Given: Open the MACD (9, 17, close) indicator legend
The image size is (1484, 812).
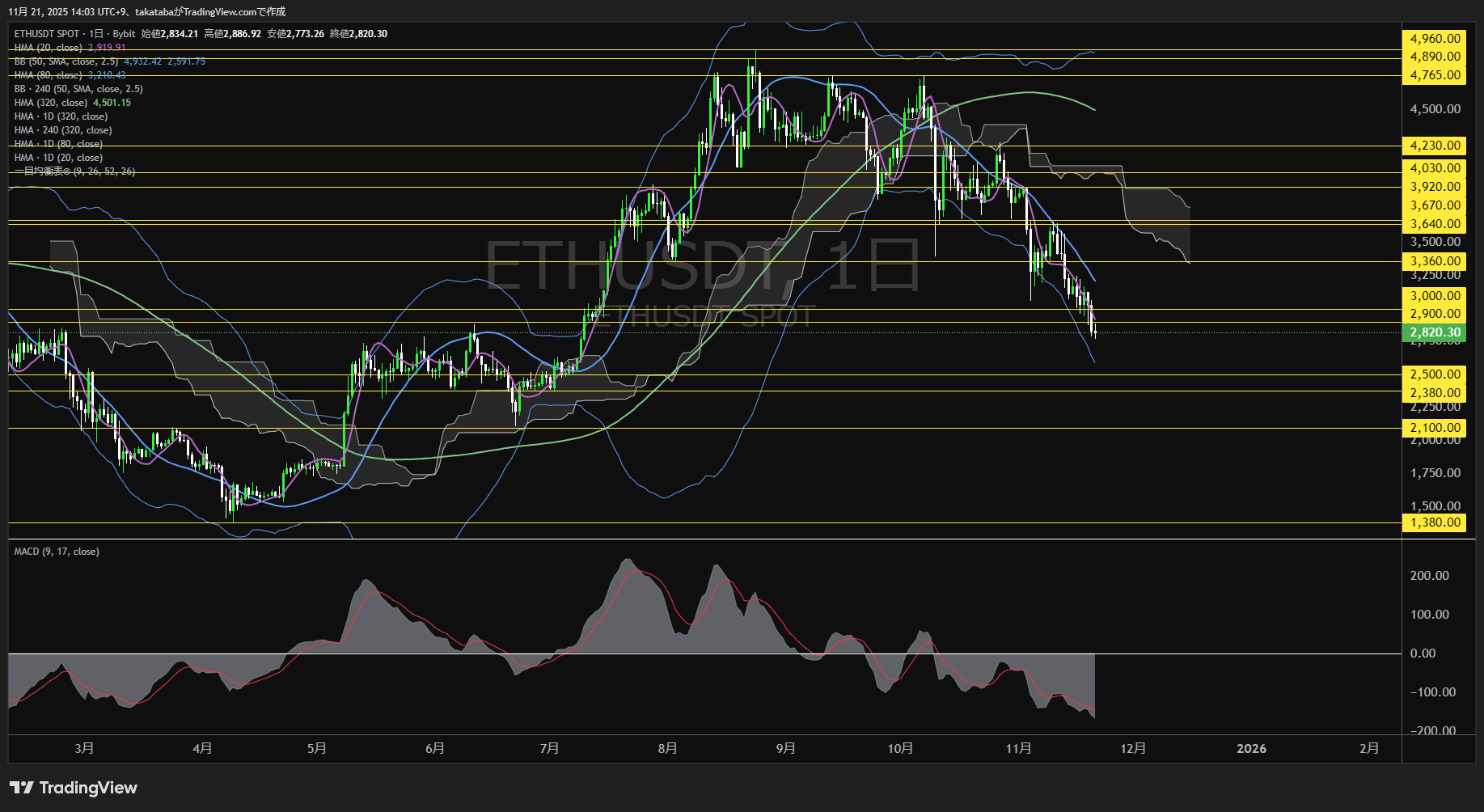Looking at the screenshot, I should 55,551.
